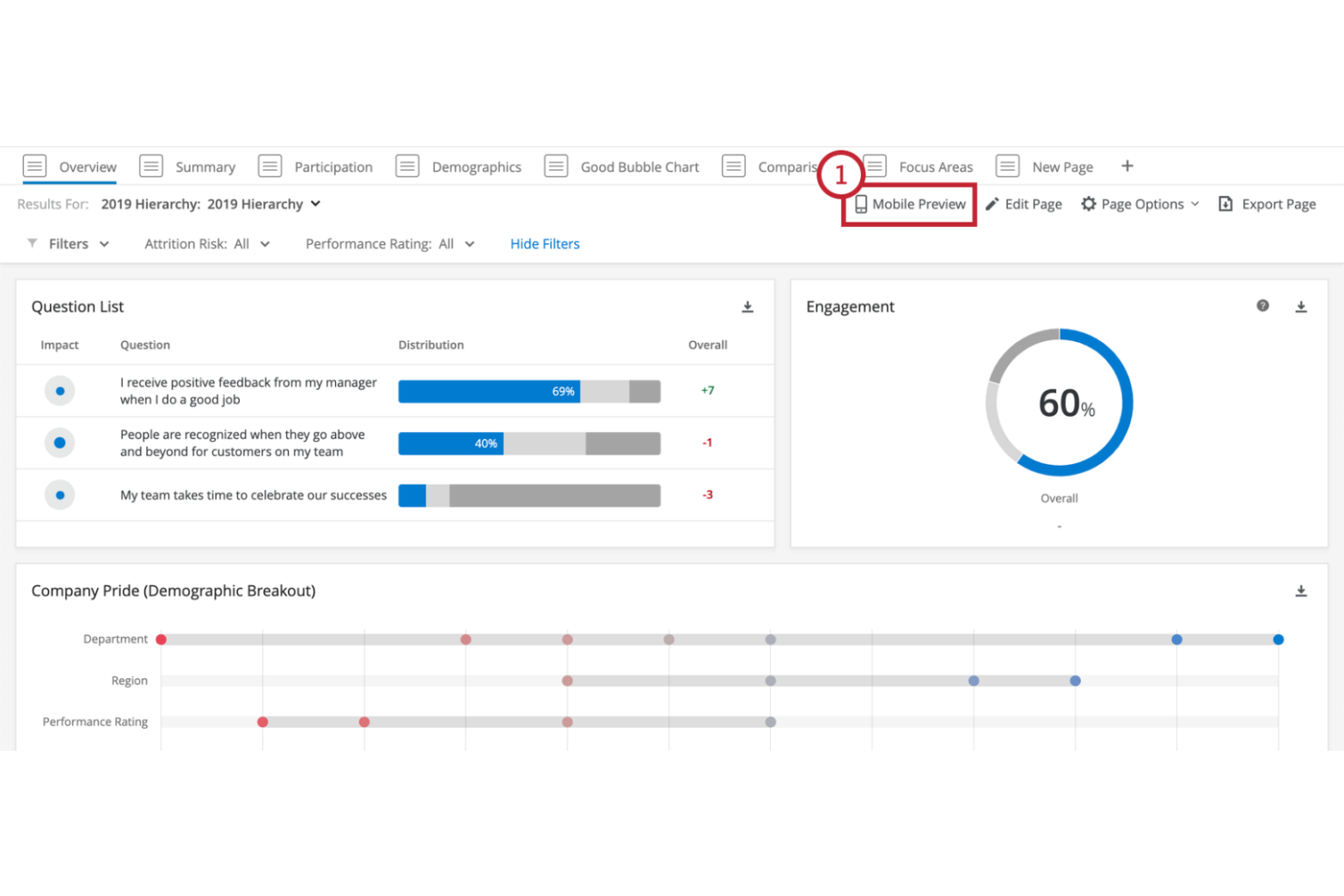Screen dimensions: 1344x896
Task: Expand the Attrition Risk filter
Action: tap(207, 244)
